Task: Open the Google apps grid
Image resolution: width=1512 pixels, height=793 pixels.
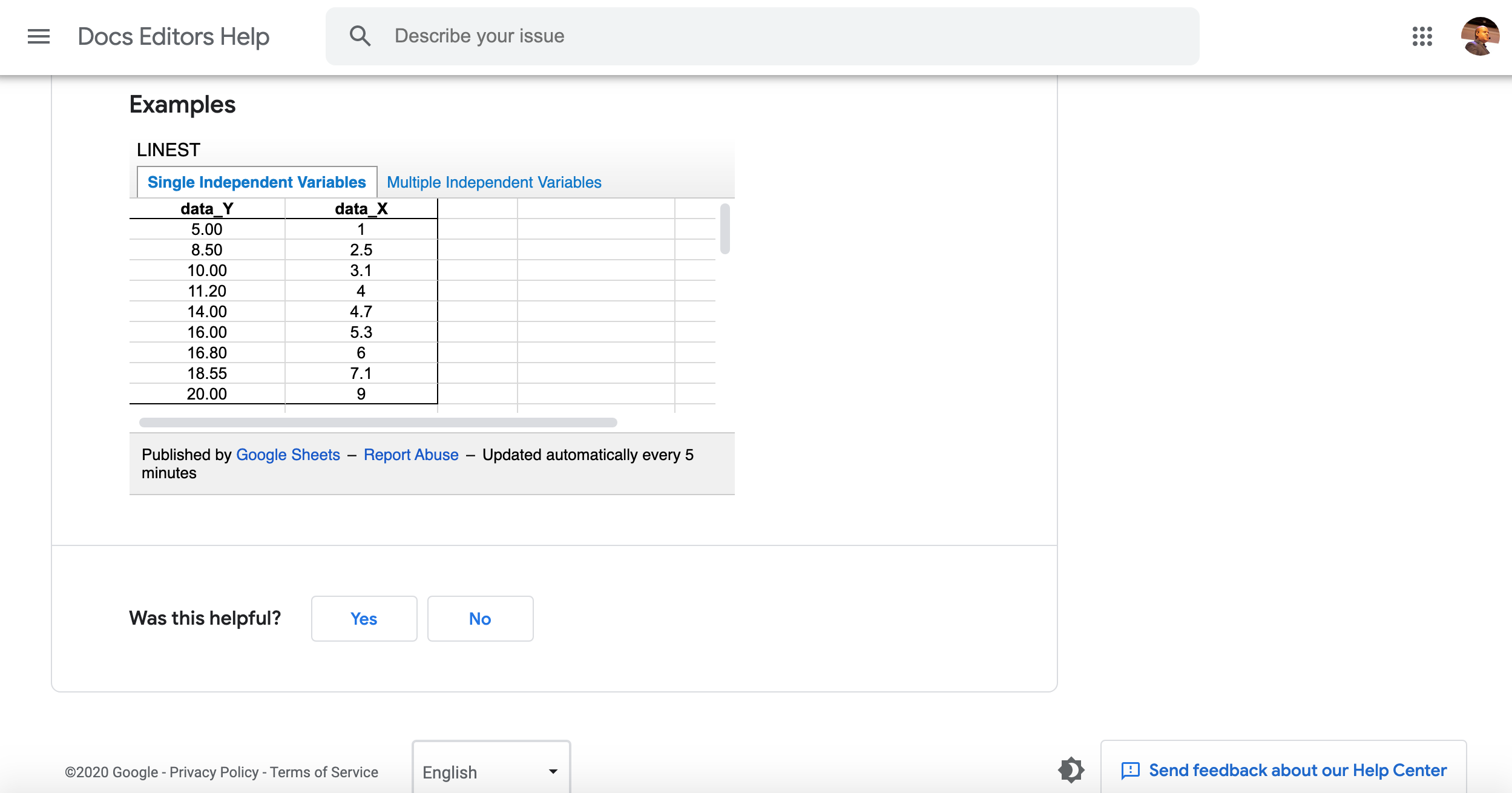Action: point(1422,36)
